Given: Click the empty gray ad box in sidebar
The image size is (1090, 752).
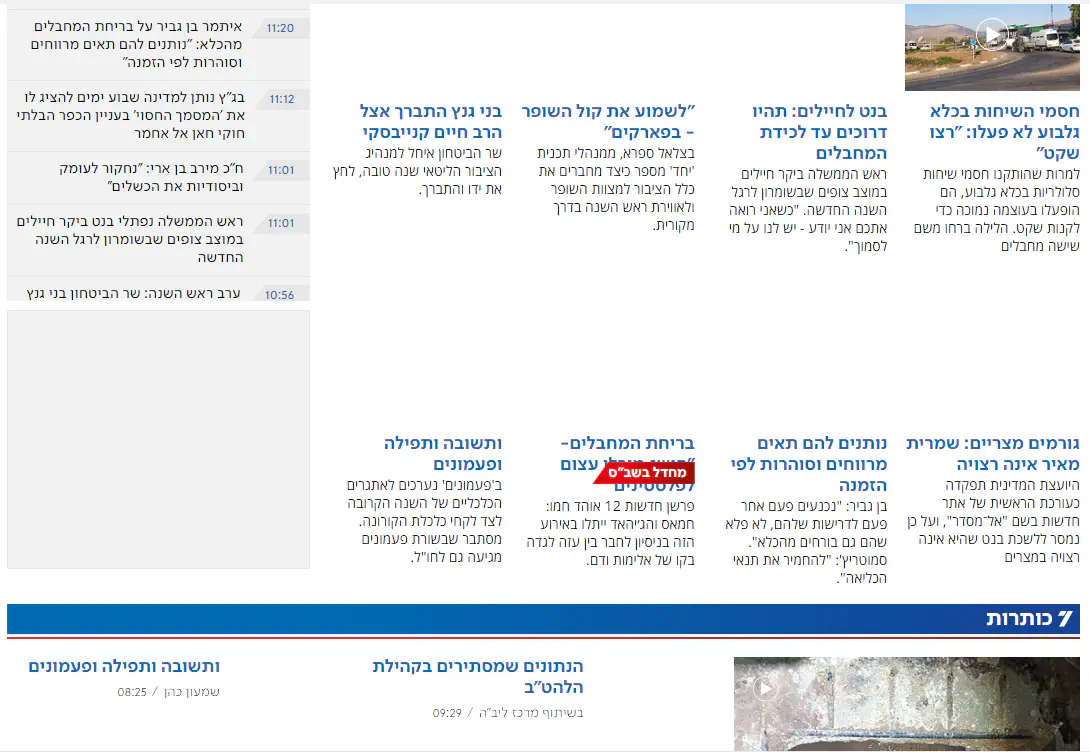Looking at the screenshot, I should click(158, 439).
